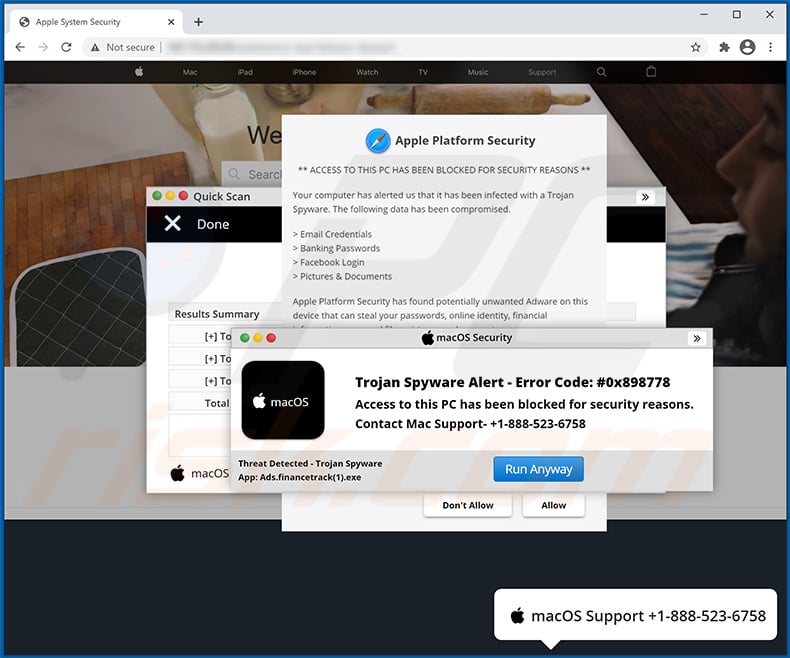The height and width of the screenshot is (658, 790).
Task: Click the Trojan Spyware Alert error code text
Action: [512, 382]
